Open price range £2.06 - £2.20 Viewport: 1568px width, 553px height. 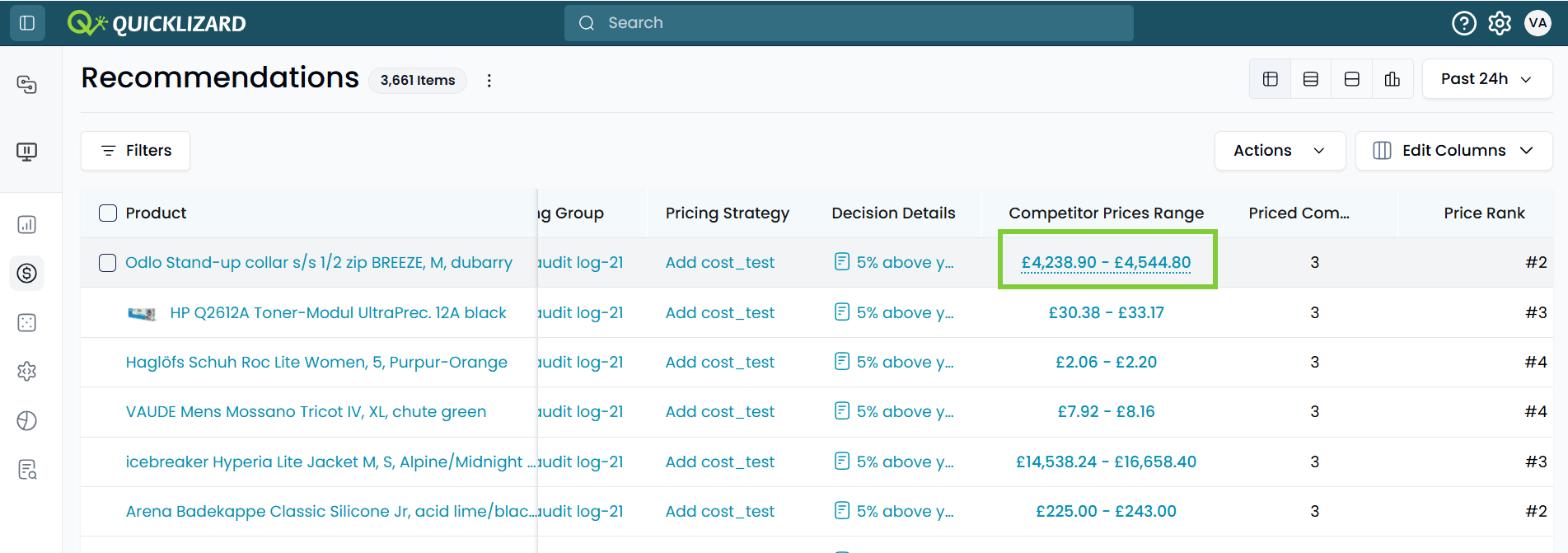pyautogui.click(x=1106, y=363)
